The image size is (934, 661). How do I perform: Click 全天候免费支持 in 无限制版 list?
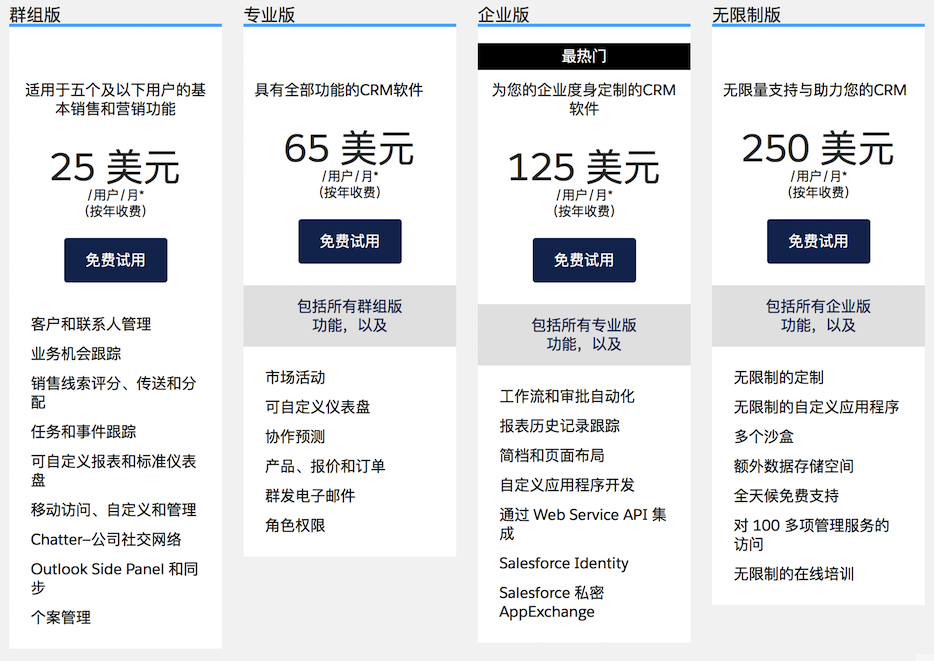(x=786, y=495)
